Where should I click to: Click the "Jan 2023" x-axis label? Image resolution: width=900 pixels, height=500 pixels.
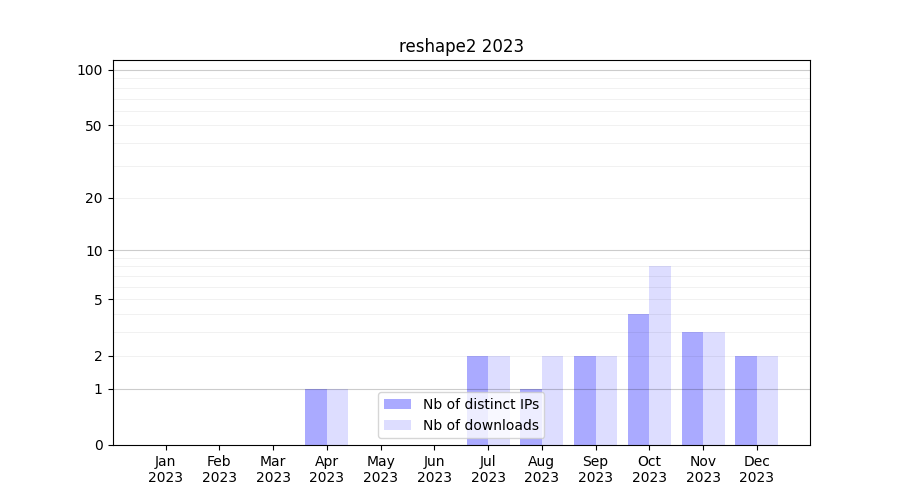coord(166,469)
